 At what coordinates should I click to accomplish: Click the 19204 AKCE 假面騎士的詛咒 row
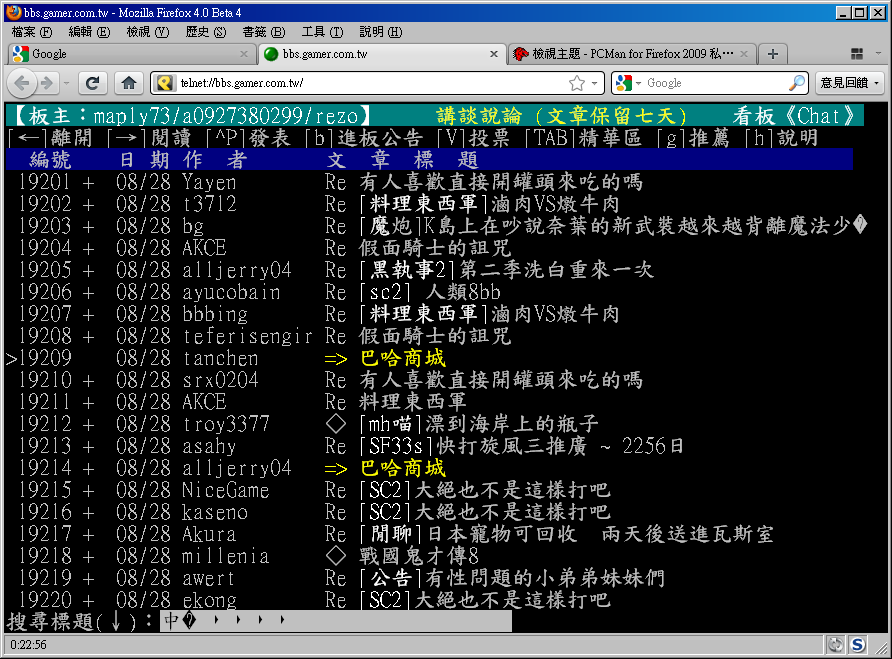pyautogui.click(x=264, y=248)
